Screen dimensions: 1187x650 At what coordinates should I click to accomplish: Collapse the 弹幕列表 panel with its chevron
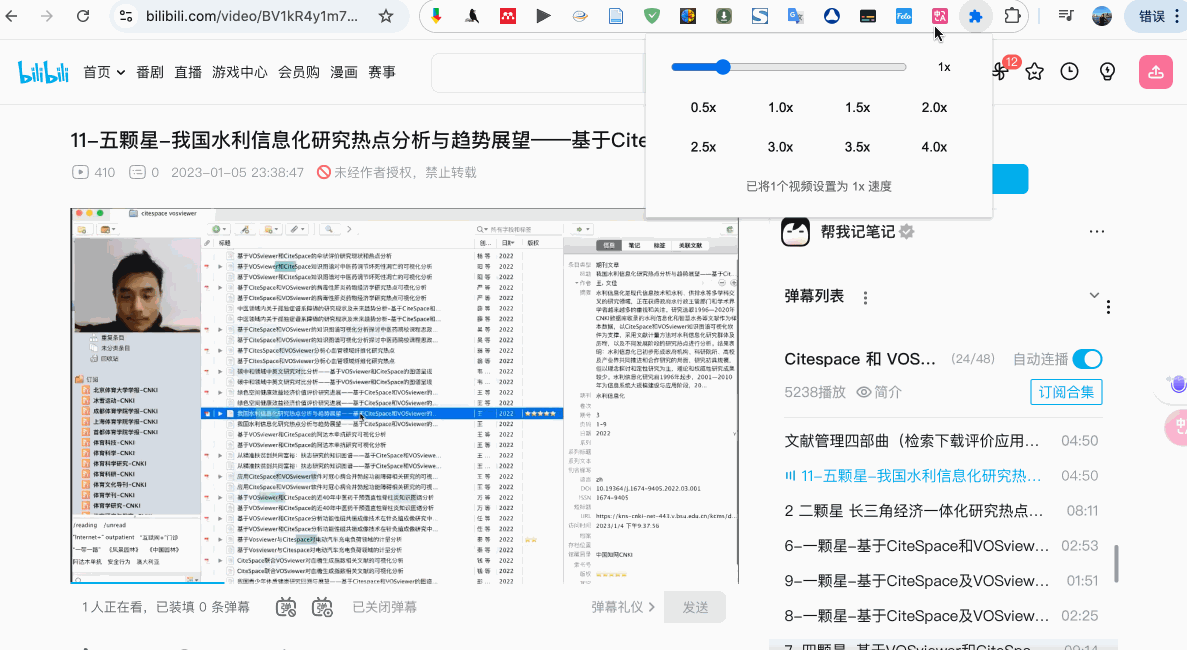coord(1094,295)
